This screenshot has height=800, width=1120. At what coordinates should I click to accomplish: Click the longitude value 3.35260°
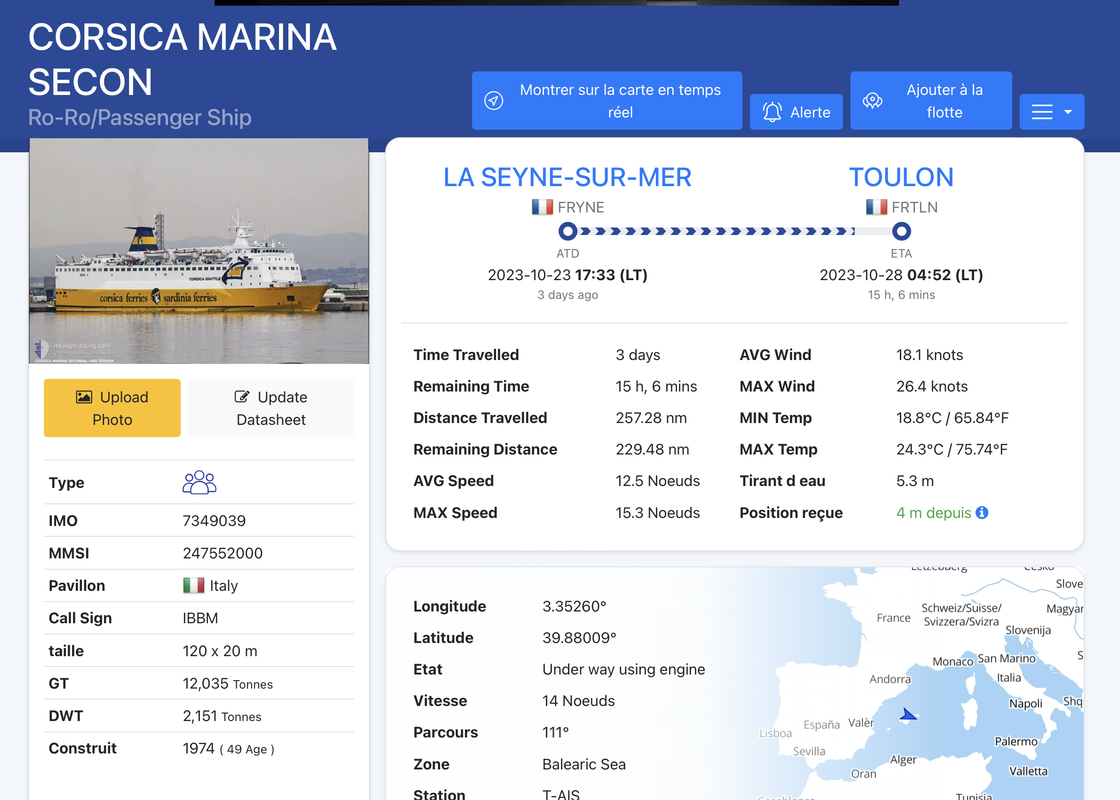(x=574, y=606)
